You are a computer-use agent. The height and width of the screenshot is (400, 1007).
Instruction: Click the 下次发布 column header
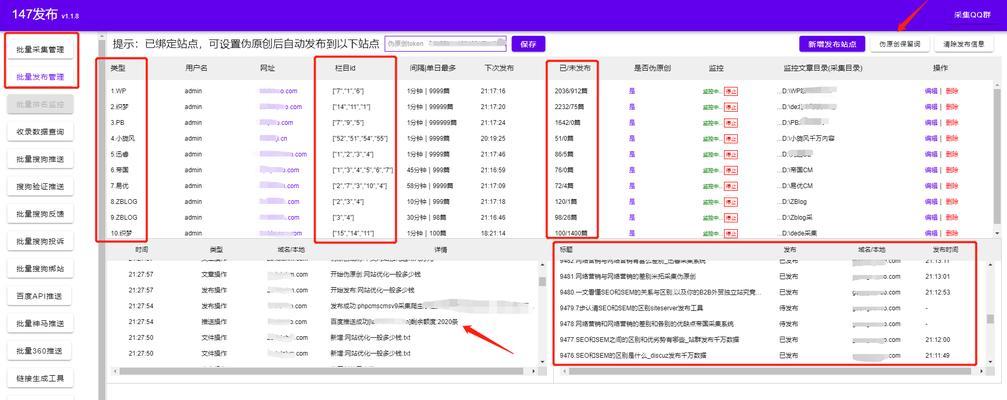click(x=499, y=67)
